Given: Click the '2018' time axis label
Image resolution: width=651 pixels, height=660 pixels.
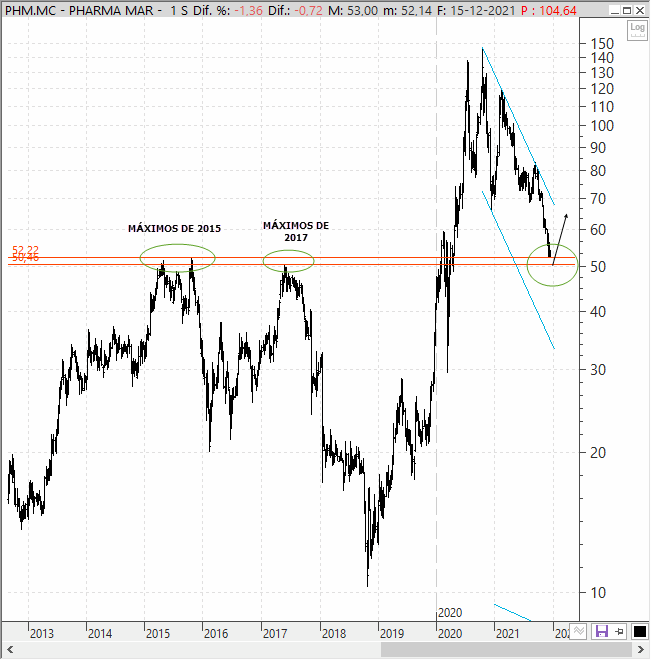Looking at the screenshot, I should [x=333, y=633].
